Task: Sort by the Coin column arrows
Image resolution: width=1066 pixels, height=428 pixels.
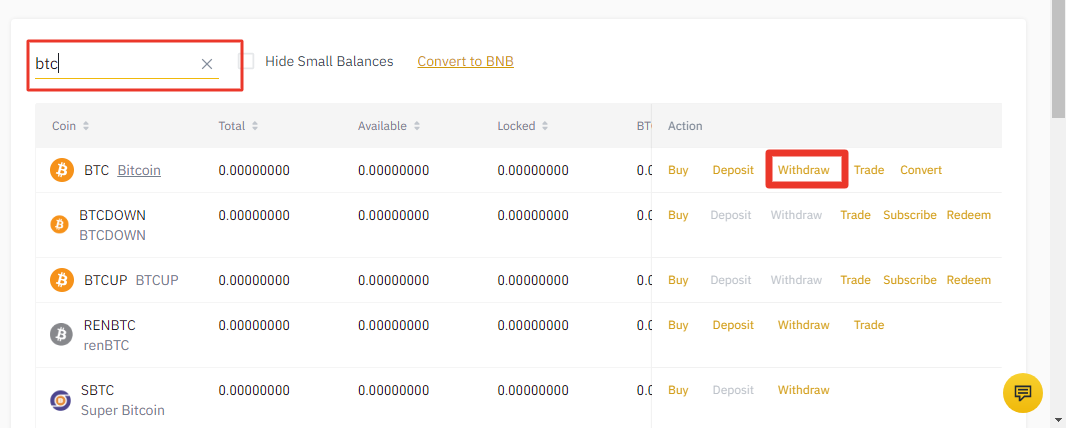Action: point(86,126)
